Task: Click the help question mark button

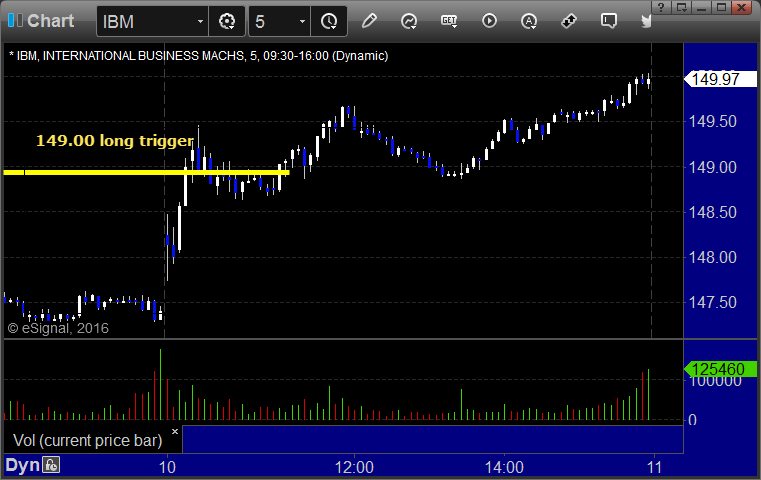Action: (661, 7)
